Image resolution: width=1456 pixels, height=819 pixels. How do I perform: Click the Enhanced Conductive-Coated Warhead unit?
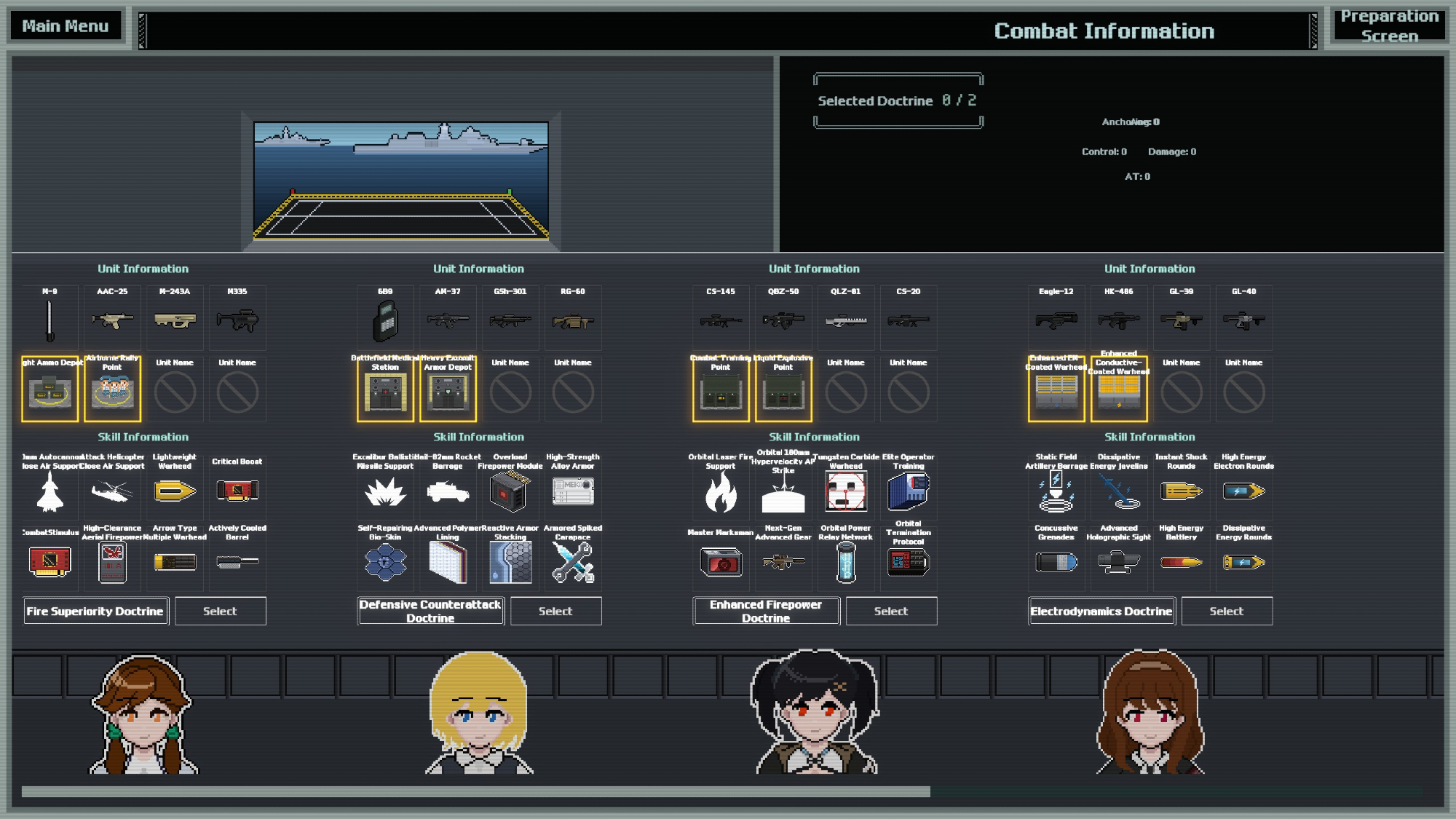[x=1119, y=392]
